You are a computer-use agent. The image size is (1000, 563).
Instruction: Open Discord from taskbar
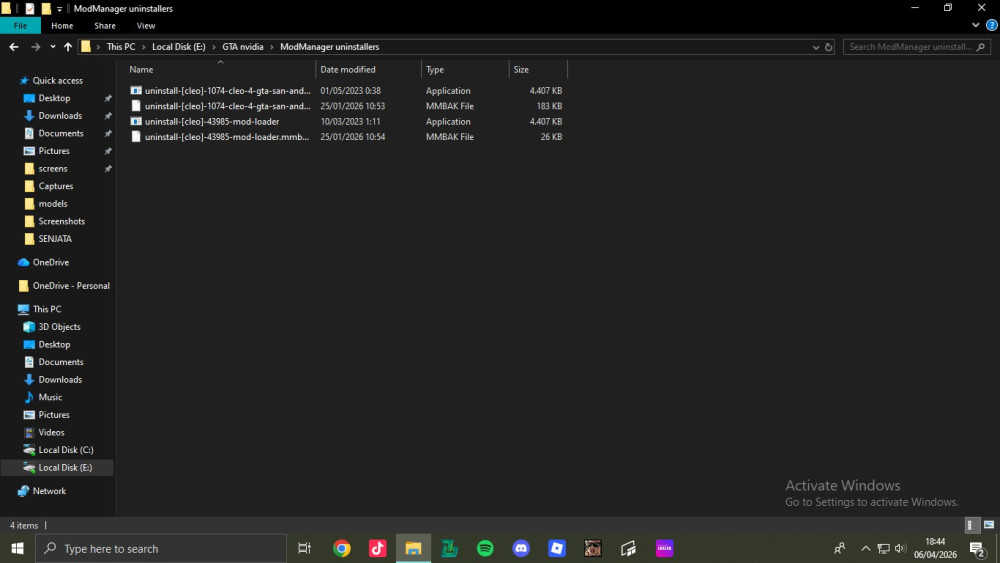point(521,548)
